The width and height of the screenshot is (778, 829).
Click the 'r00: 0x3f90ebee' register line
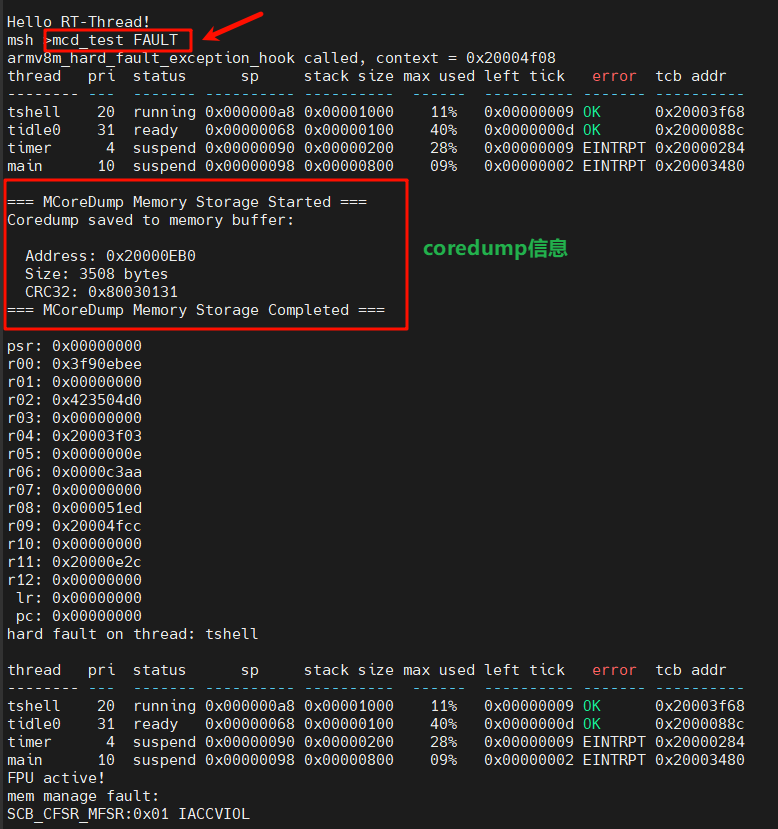coord(75,364)
